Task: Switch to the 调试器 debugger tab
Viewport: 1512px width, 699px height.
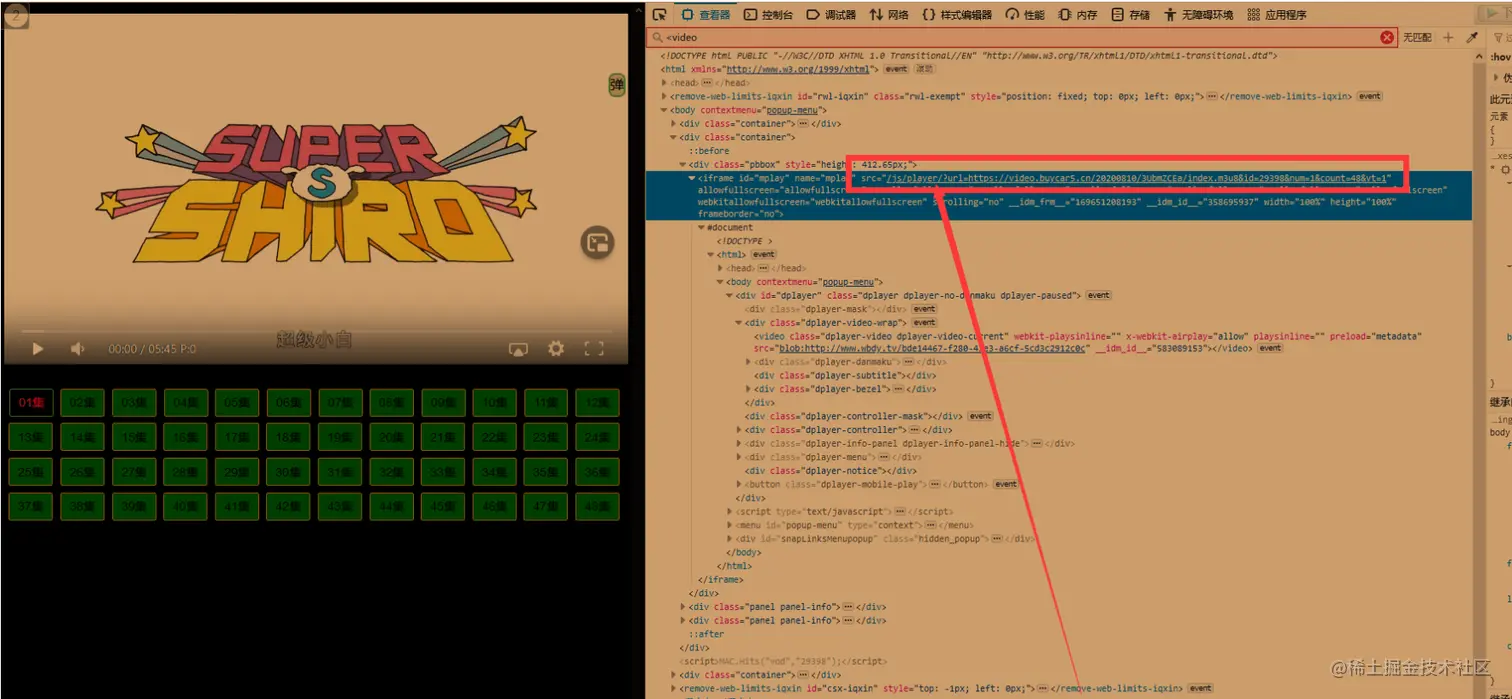Action: point(831,14)
